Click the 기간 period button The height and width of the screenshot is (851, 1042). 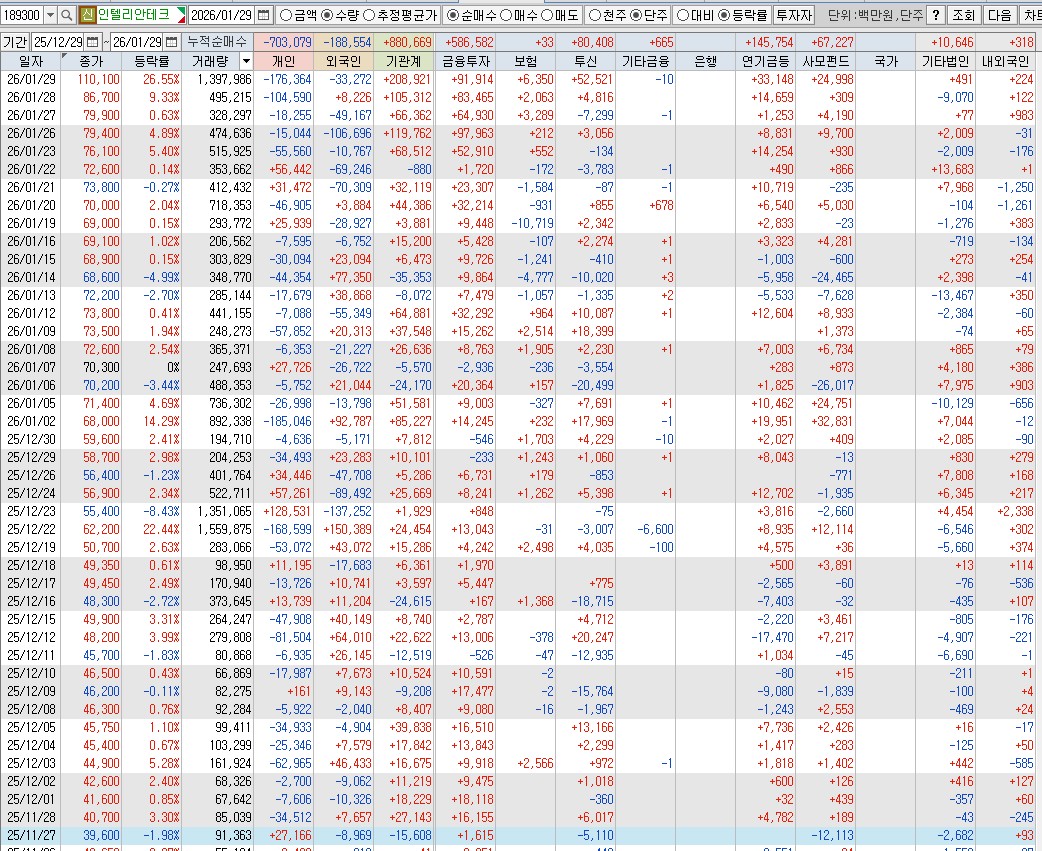coord(15,42)
